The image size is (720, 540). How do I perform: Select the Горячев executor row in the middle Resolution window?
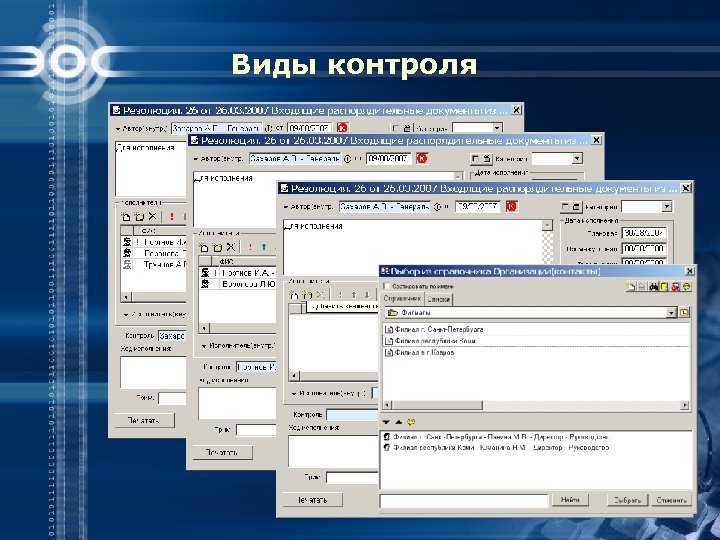coord(238,273)
